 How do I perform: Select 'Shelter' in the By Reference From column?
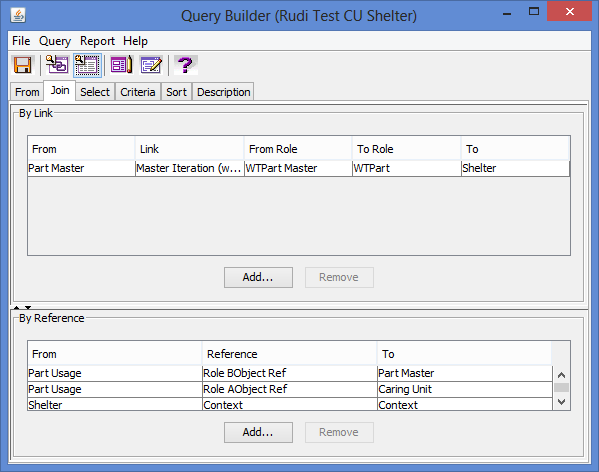pos(115,404)
